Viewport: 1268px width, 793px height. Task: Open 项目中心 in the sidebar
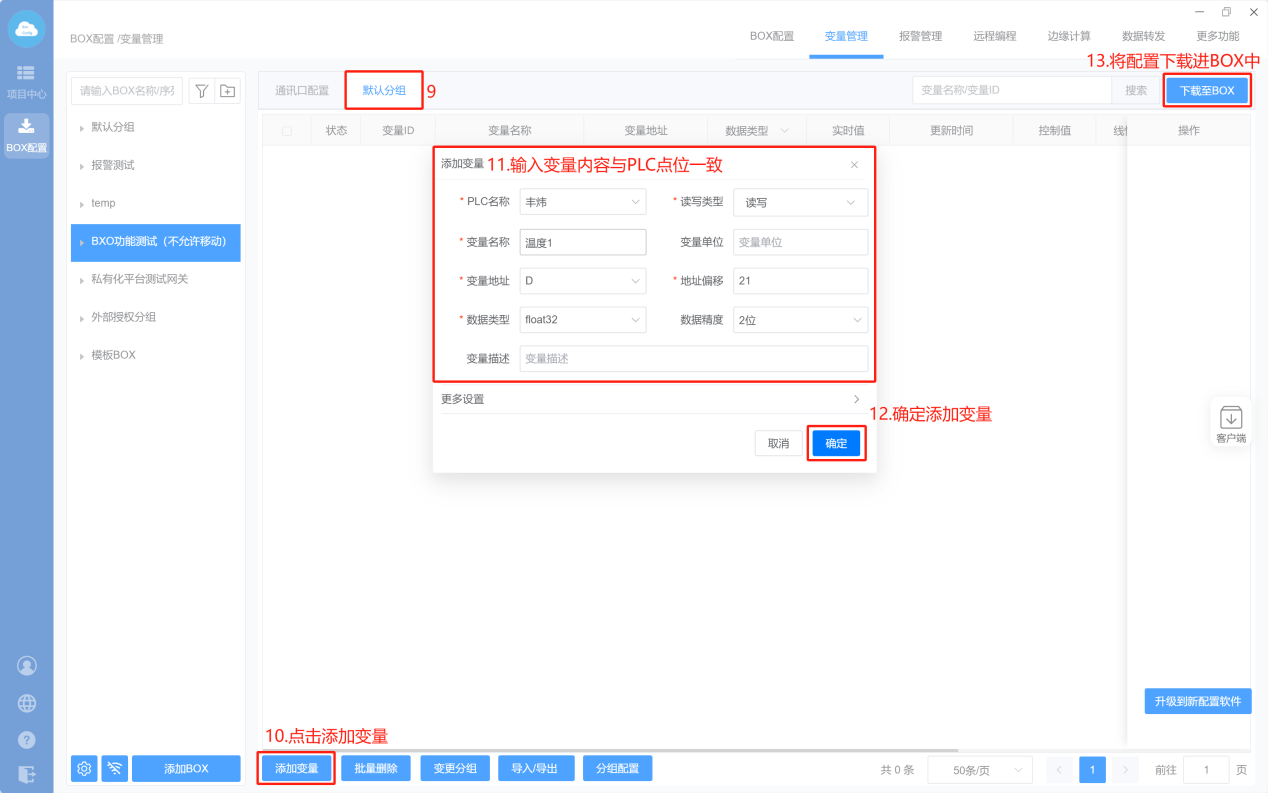(x=26, y=82)
